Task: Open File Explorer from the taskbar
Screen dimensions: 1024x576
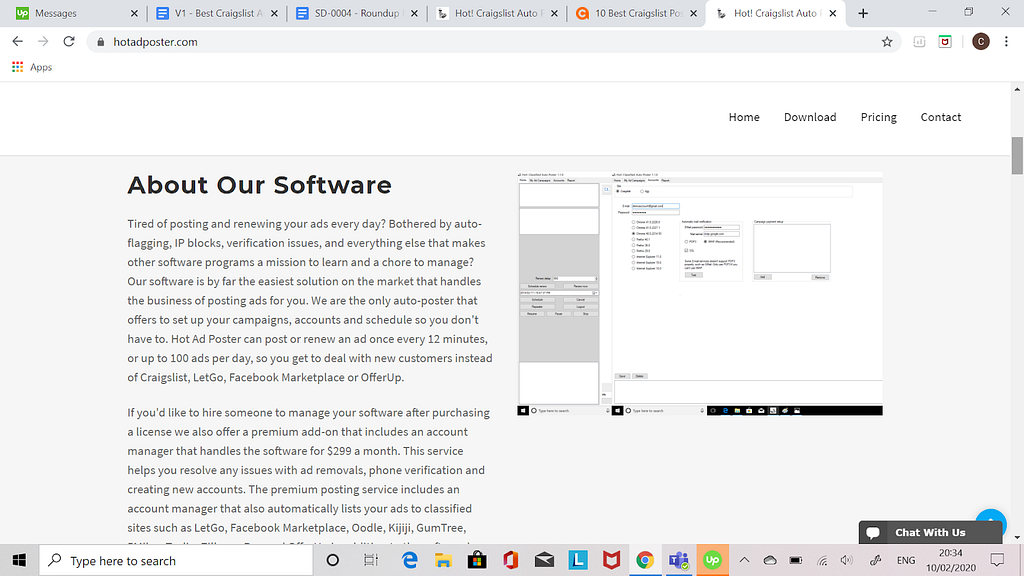Action: point(443,560)
